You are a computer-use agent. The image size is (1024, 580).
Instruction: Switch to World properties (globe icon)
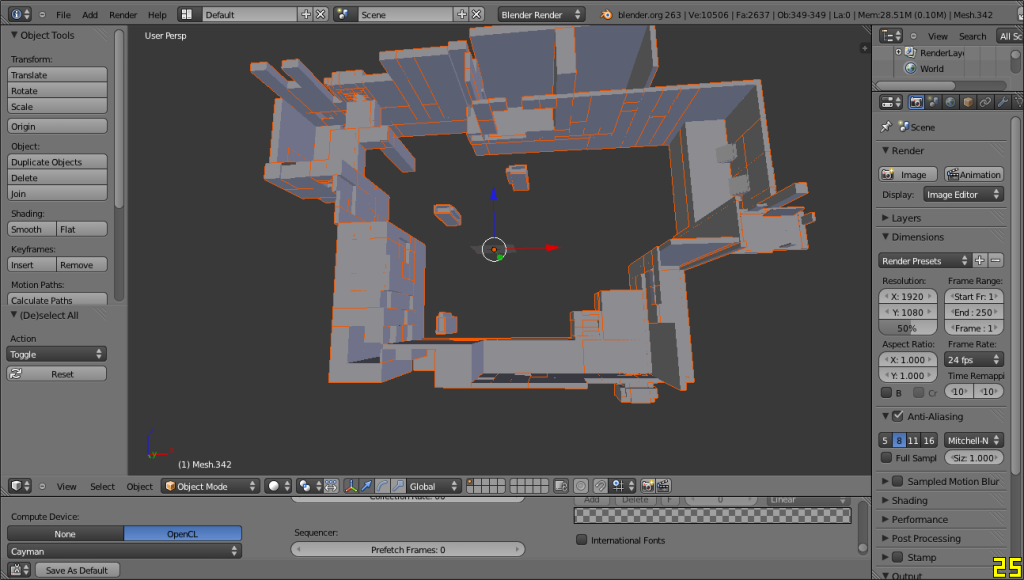(950, 101)
